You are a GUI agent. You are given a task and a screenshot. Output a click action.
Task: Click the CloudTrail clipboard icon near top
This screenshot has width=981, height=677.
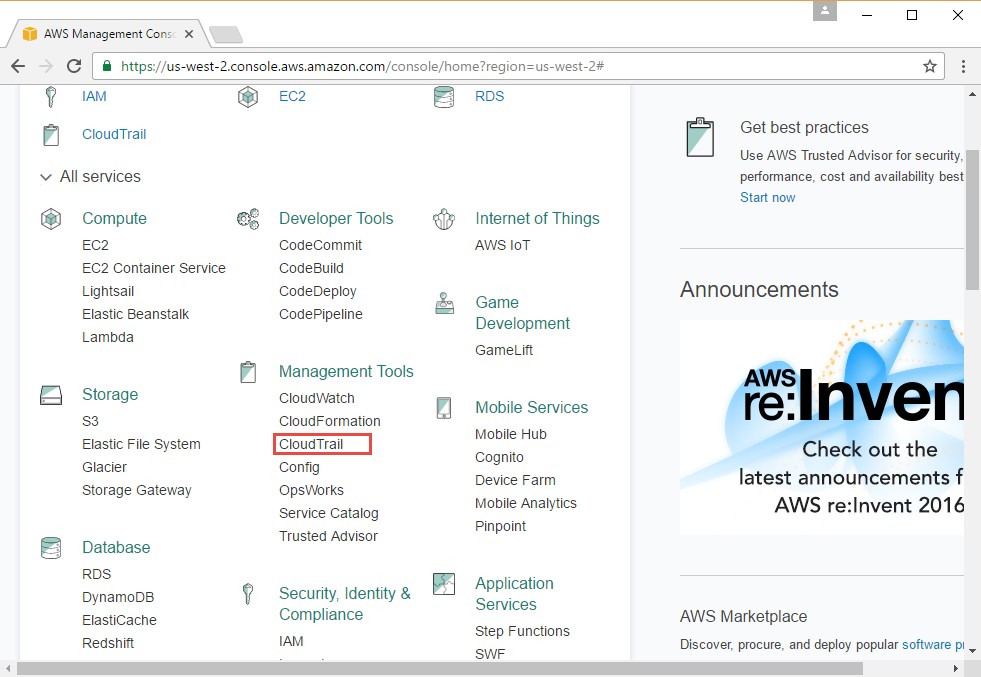click(51, 135)
